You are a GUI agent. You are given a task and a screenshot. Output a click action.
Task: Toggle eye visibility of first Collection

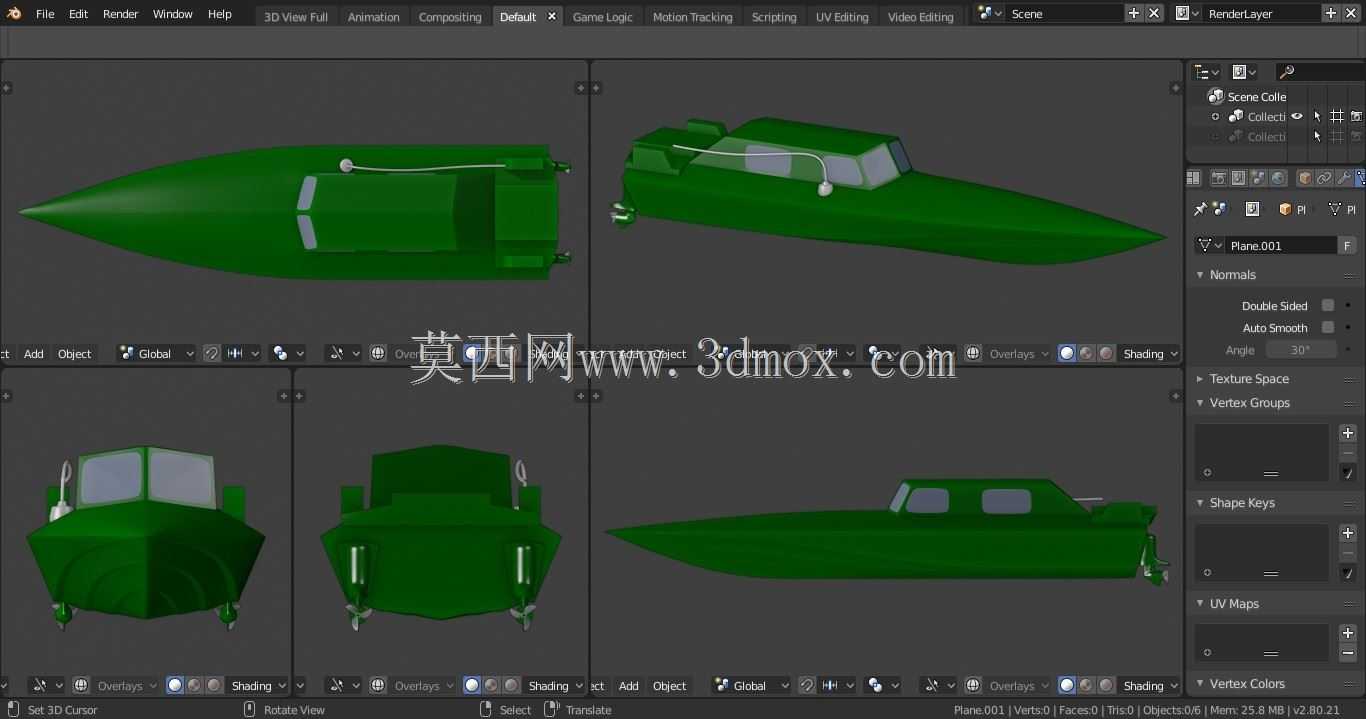click(1297, 117)
